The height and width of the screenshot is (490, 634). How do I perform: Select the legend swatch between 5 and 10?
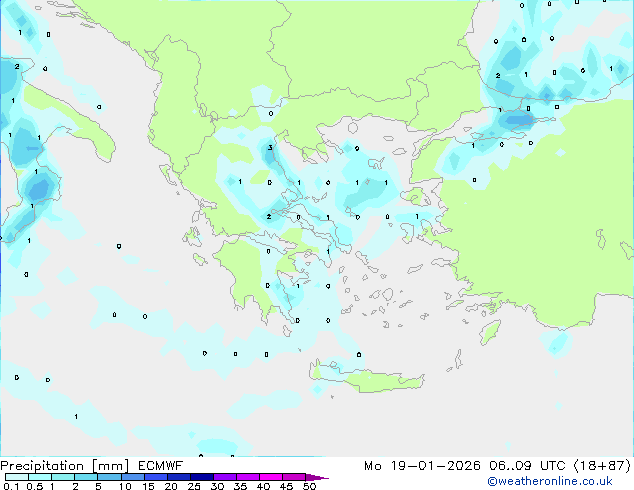tap(109, 477)
